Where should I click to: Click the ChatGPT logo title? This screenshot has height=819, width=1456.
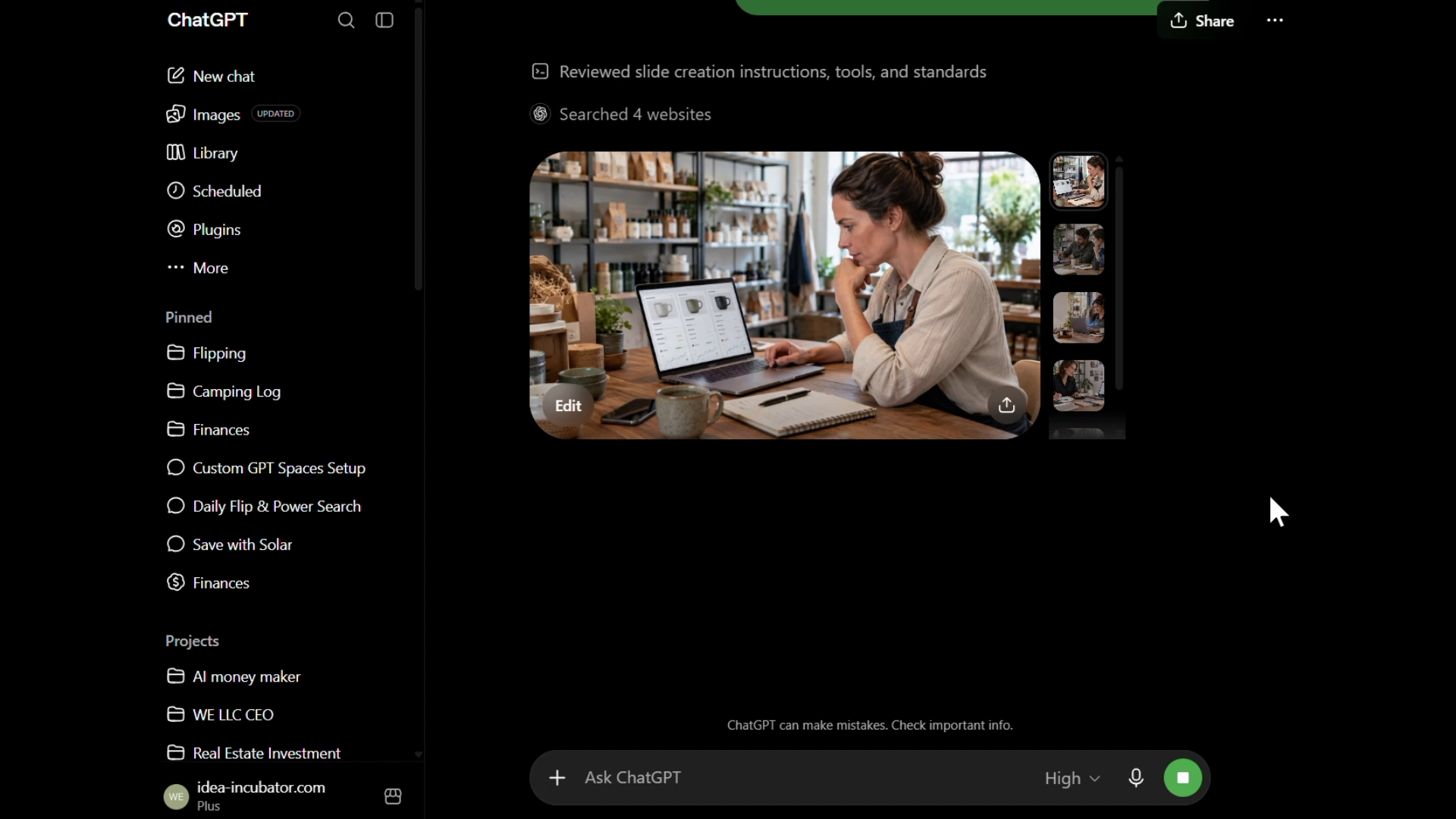pos(207,20)
